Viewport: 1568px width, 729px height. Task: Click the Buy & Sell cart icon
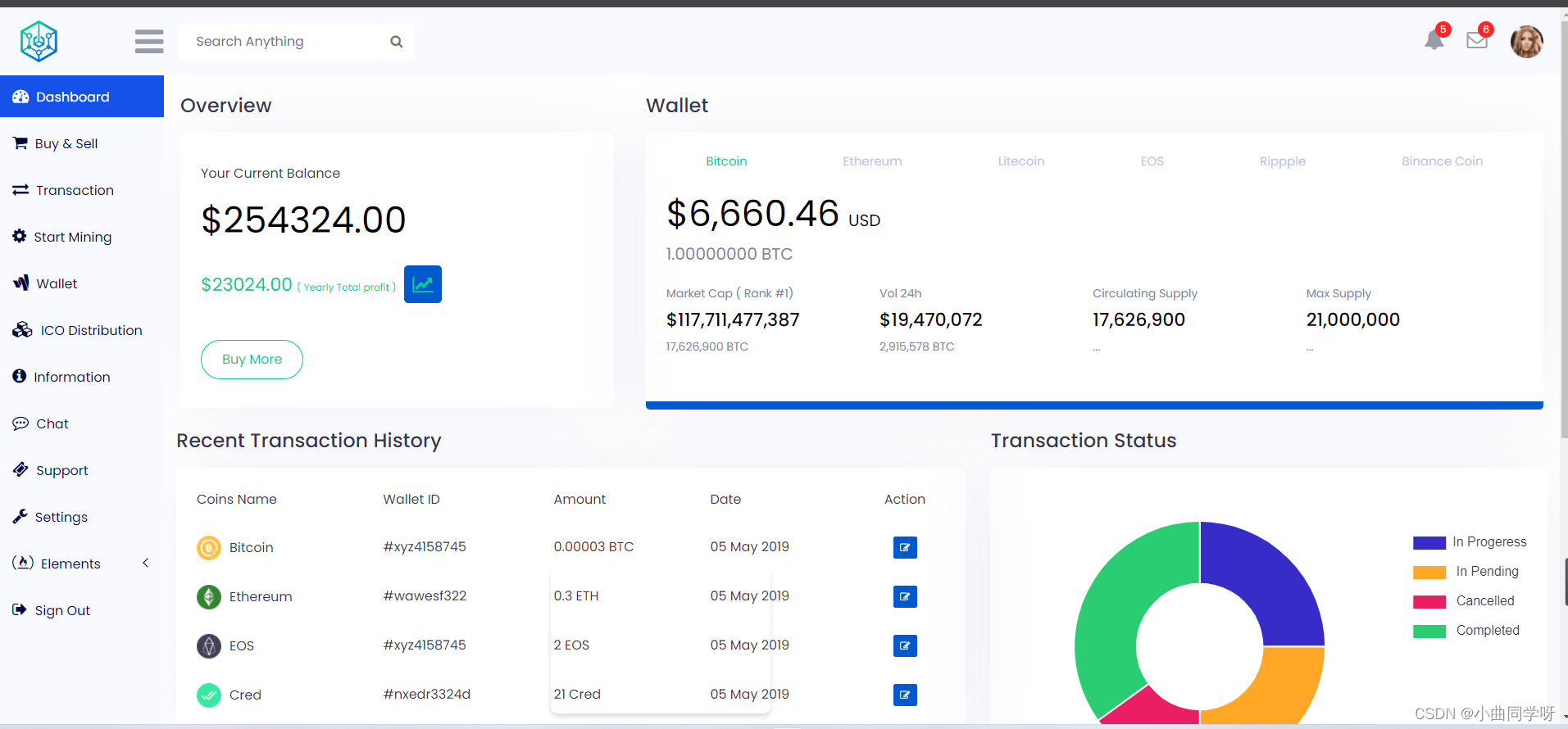click(20, 143)
